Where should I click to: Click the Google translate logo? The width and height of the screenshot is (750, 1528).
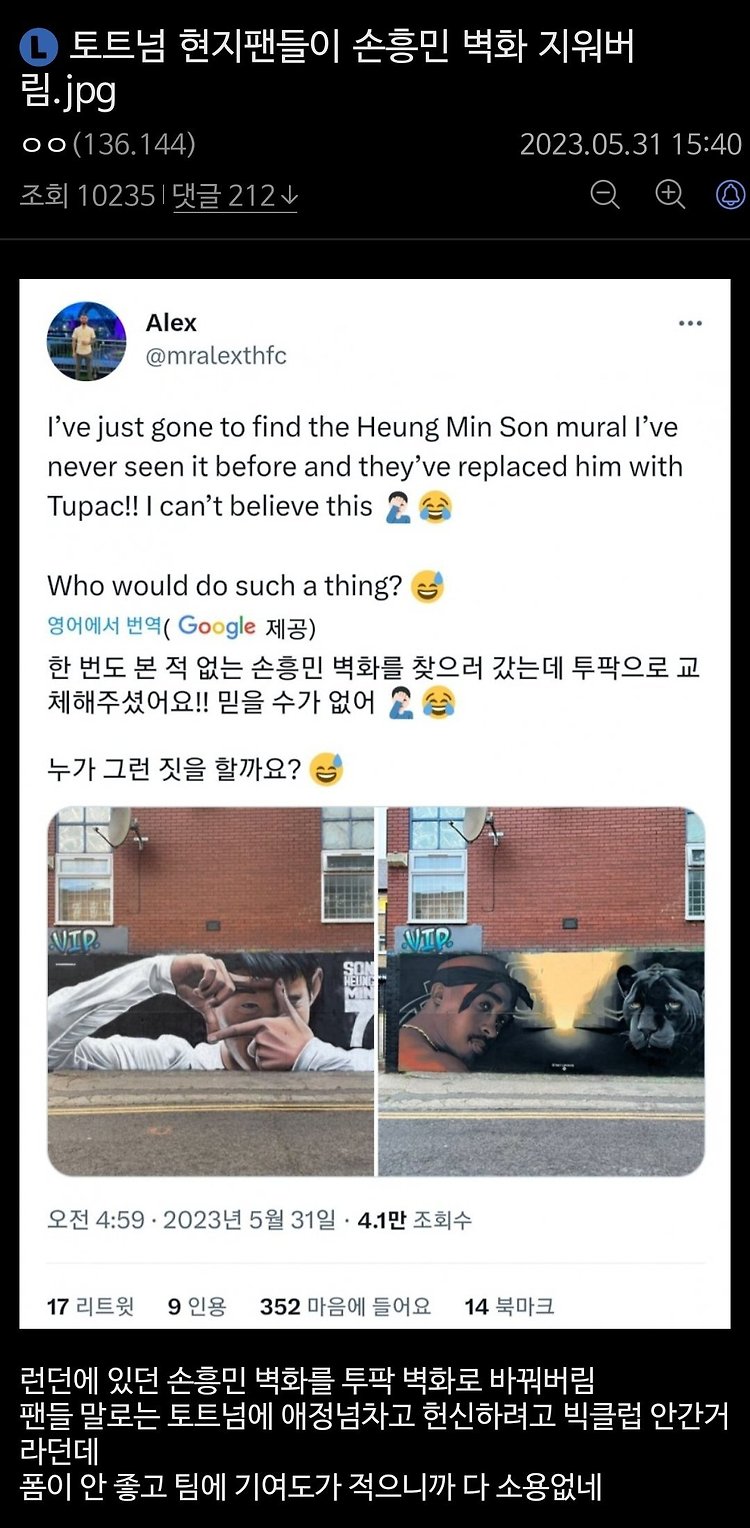coord(217,627)
